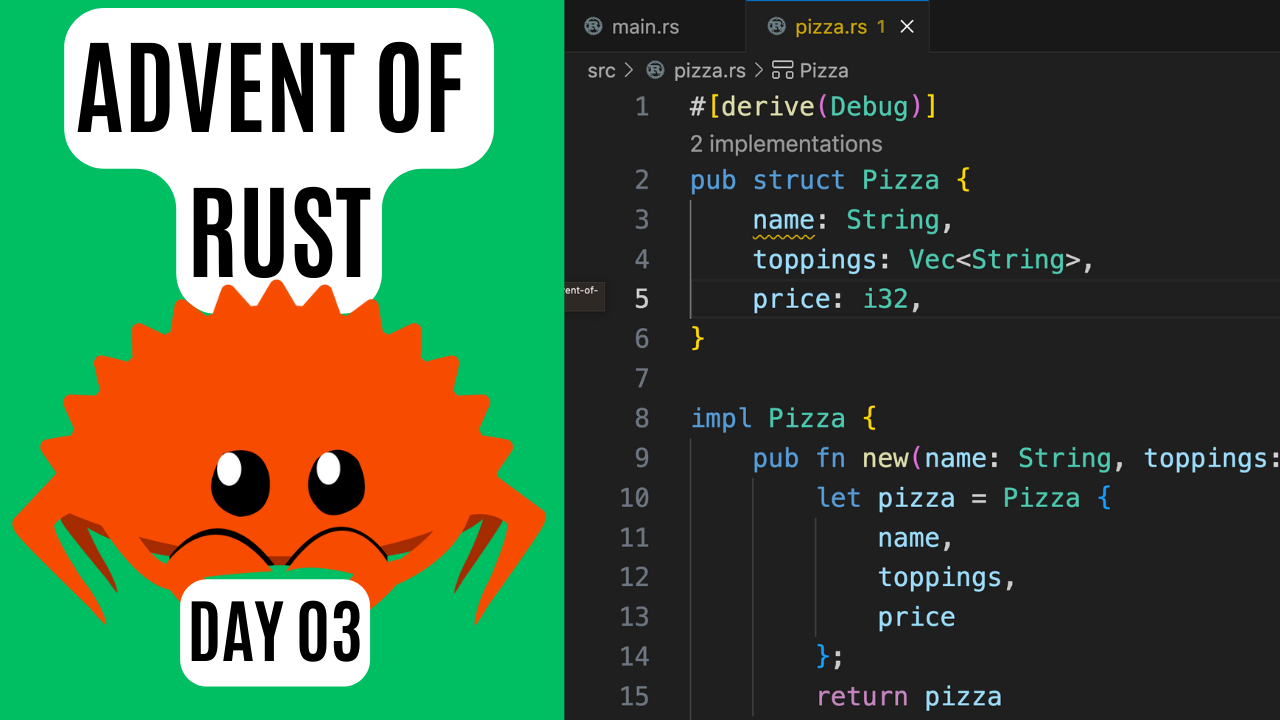Click the 'new' function name on line 9
1280x720 pixels.
tap(885, 458)
